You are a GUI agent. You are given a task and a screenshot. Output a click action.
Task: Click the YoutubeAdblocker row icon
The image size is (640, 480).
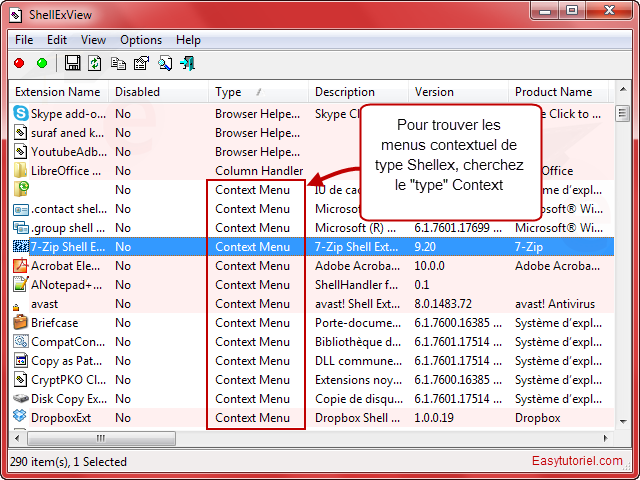20,151
